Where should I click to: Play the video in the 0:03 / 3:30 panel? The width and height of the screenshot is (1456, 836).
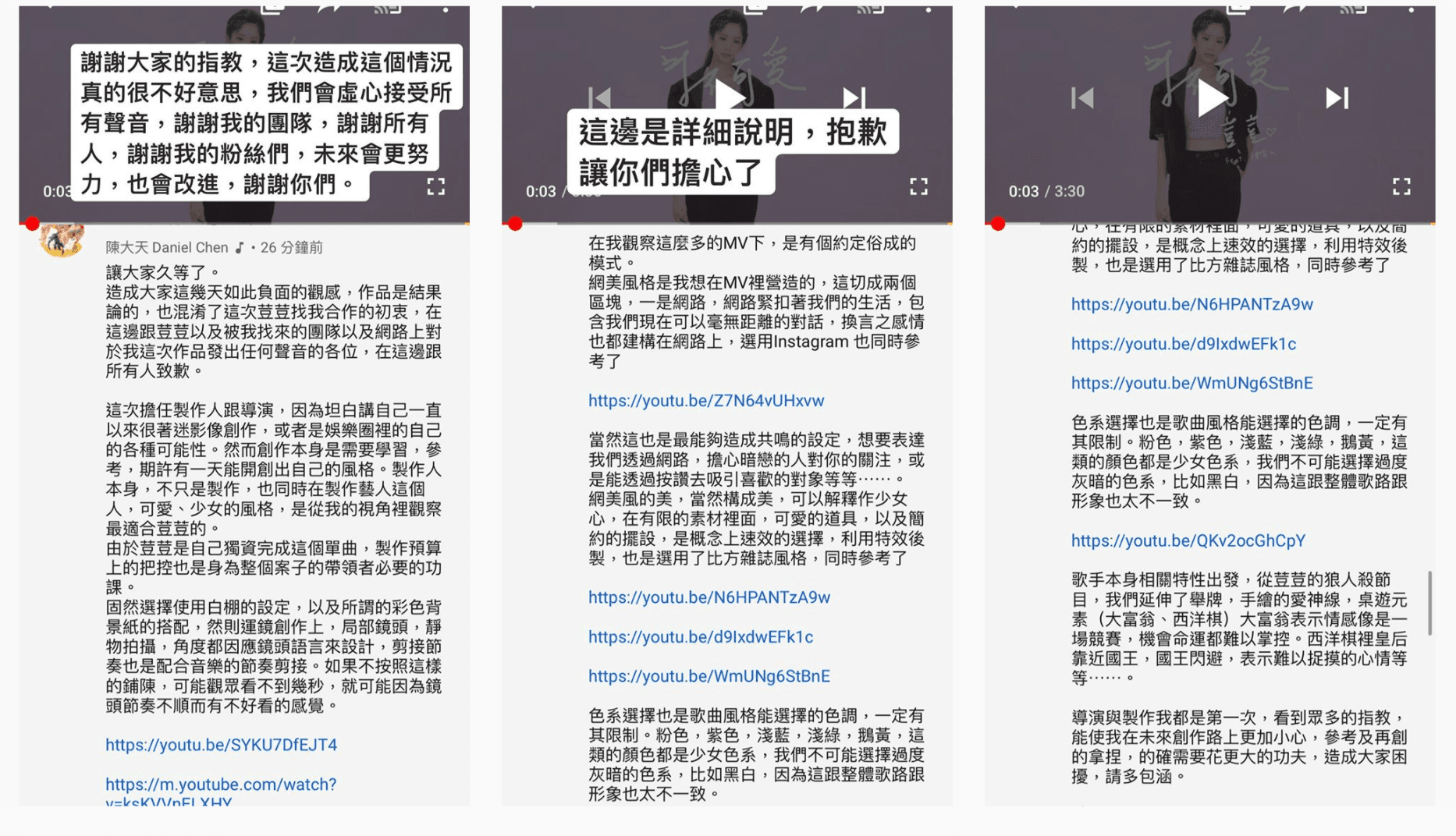pos(1212,97)
